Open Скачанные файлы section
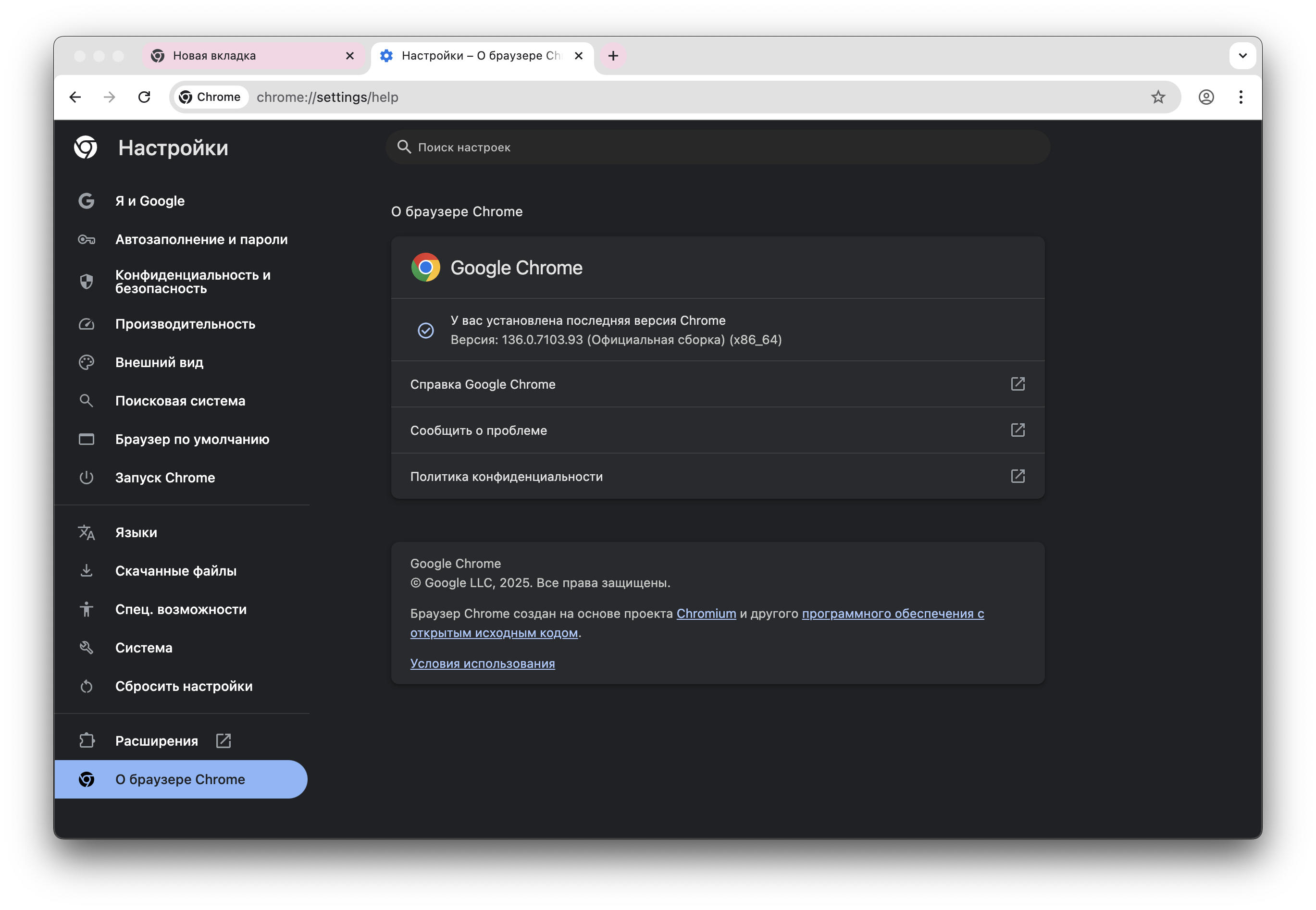The image size is (1316, 910). pyautogui.click(x=175, y=571)
